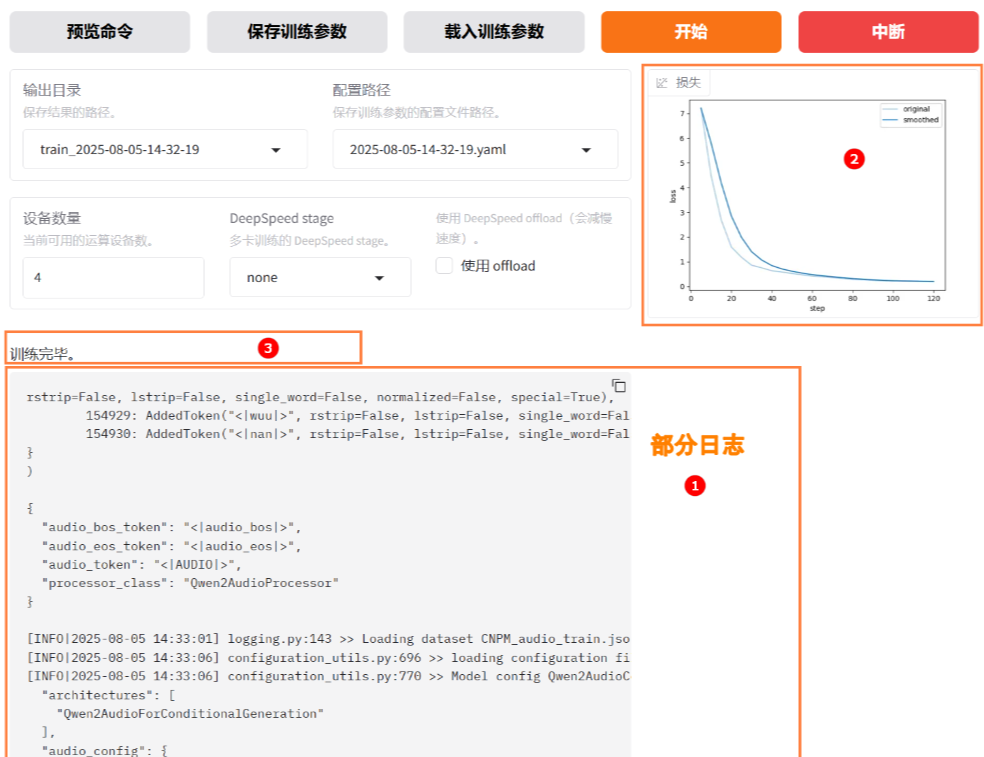Click the 载入训练参数 button
This screenshot has height=757, width=984.
[494, 31]
